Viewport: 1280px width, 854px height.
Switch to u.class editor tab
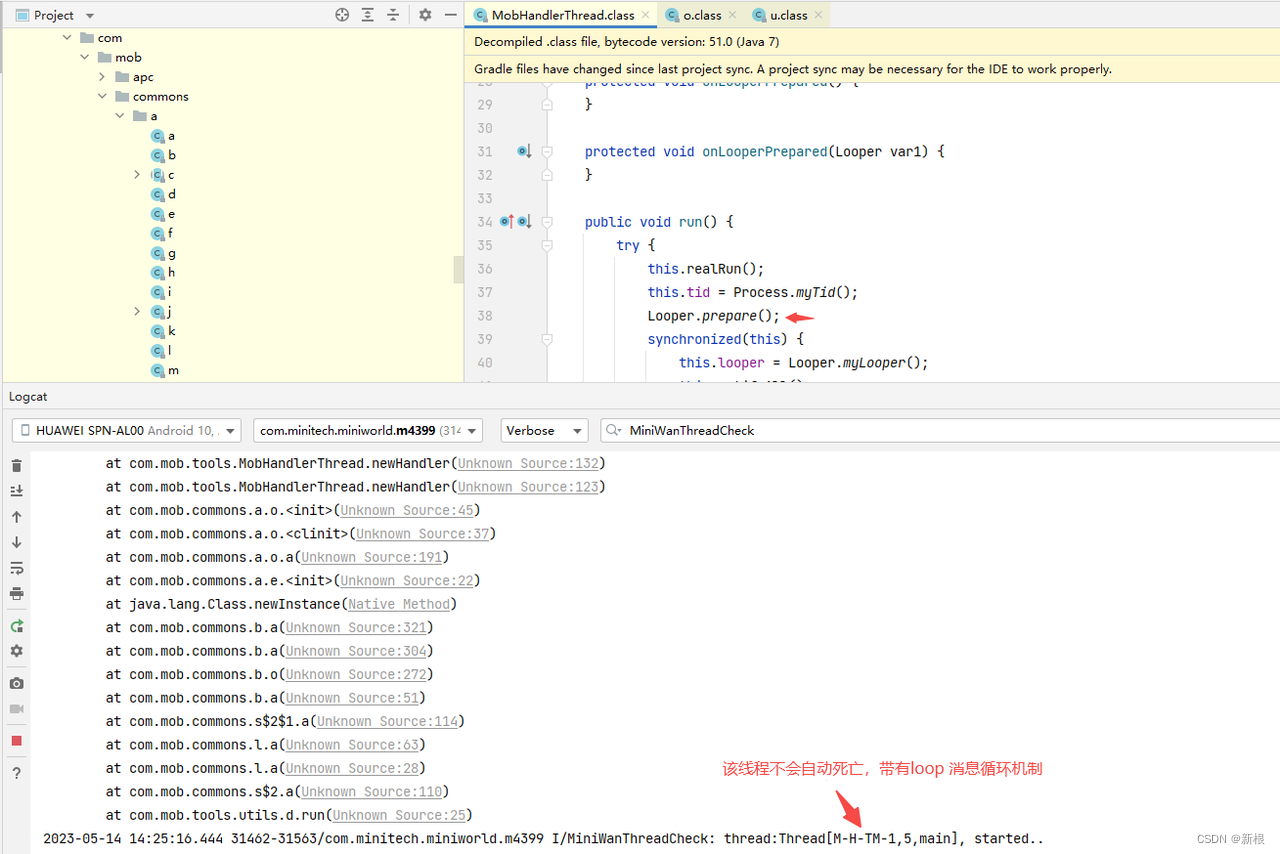pyautogui.click(x=788, y=15)
